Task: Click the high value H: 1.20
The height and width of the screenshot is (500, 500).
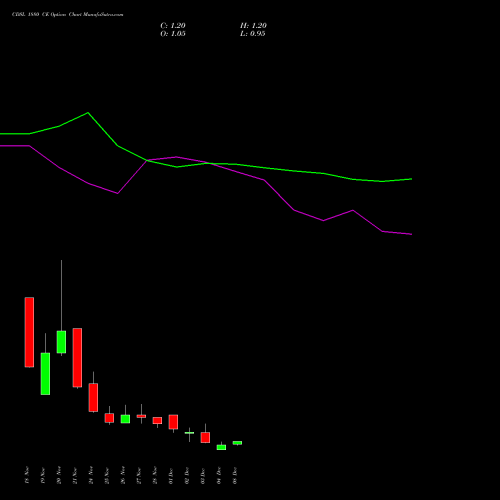Action: (x=253, y=26)
